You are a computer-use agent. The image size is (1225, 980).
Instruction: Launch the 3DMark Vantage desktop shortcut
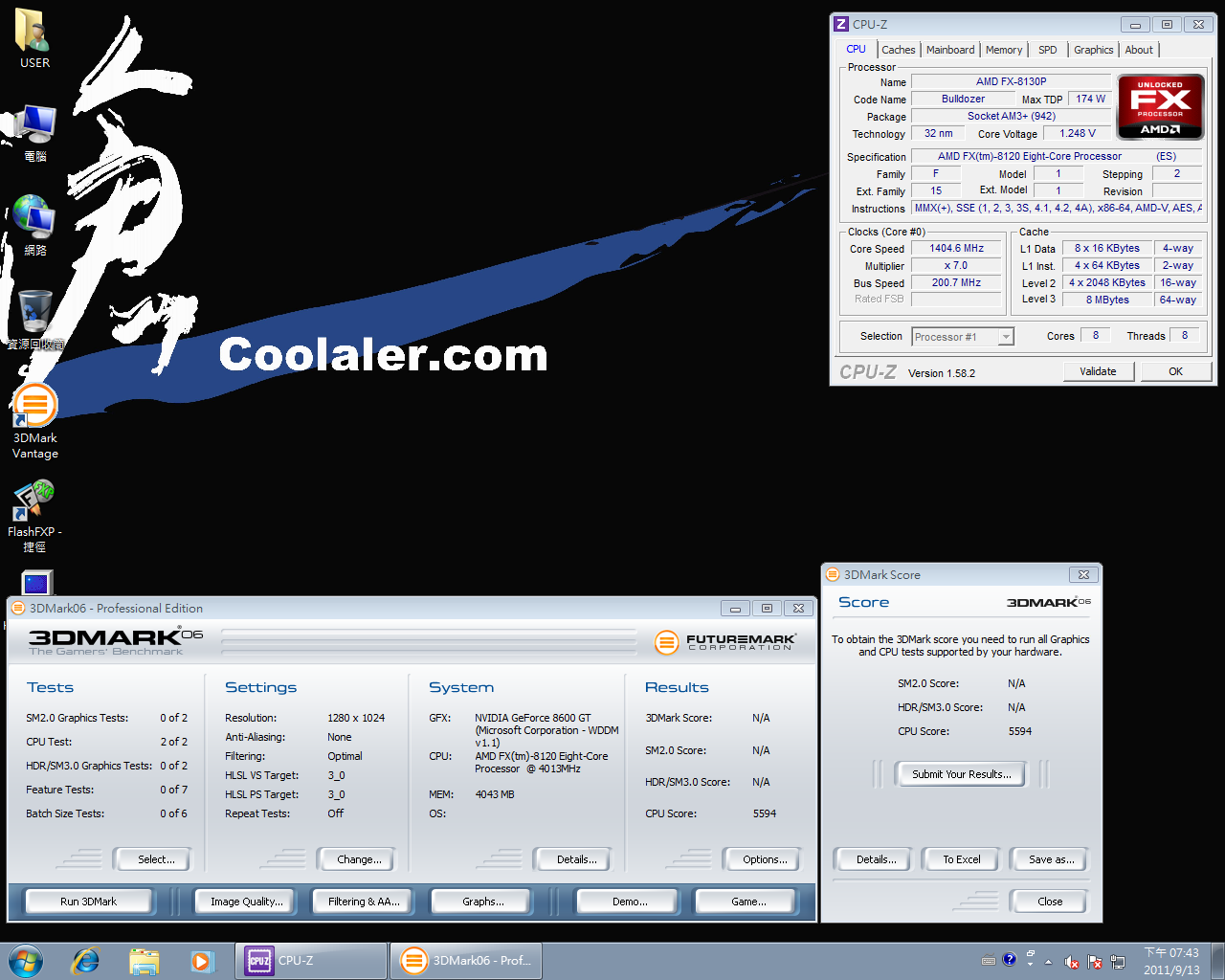pyautogui.click(x=34, y=422)
